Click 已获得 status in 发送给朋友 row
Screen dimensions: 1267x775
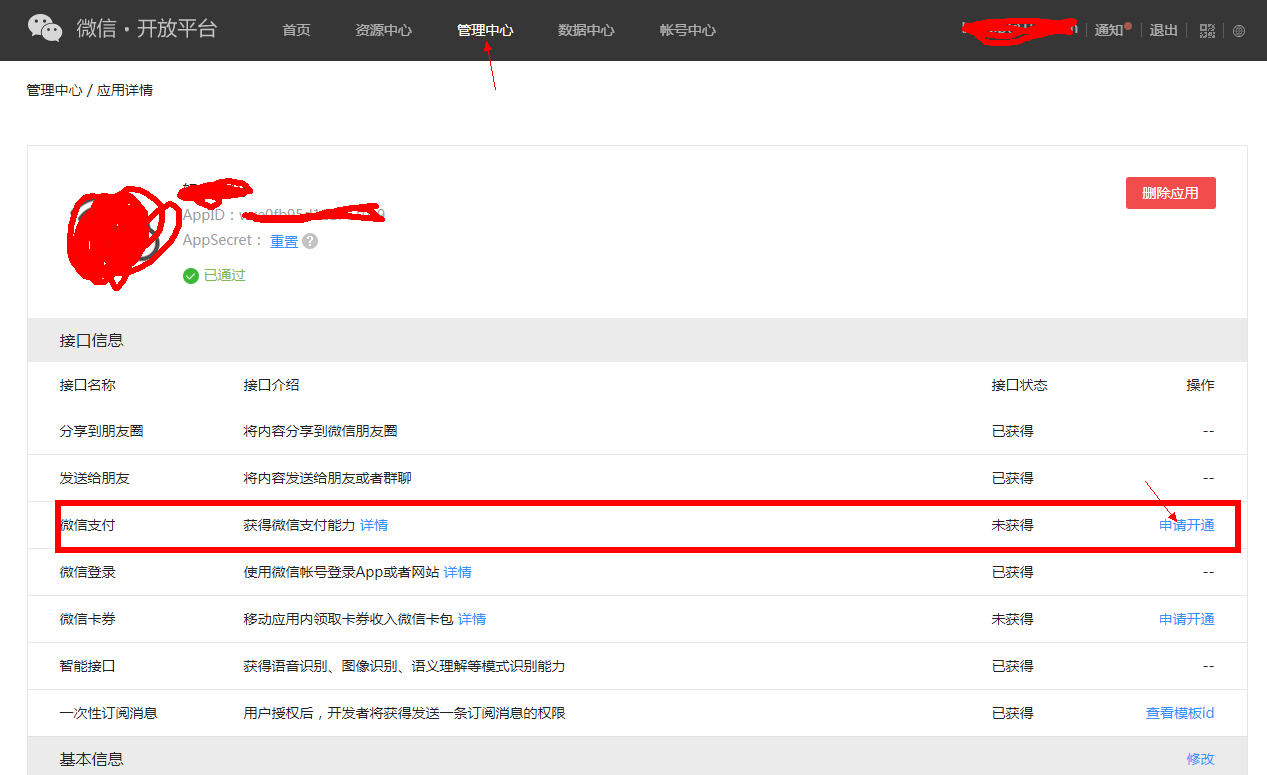1013,478
